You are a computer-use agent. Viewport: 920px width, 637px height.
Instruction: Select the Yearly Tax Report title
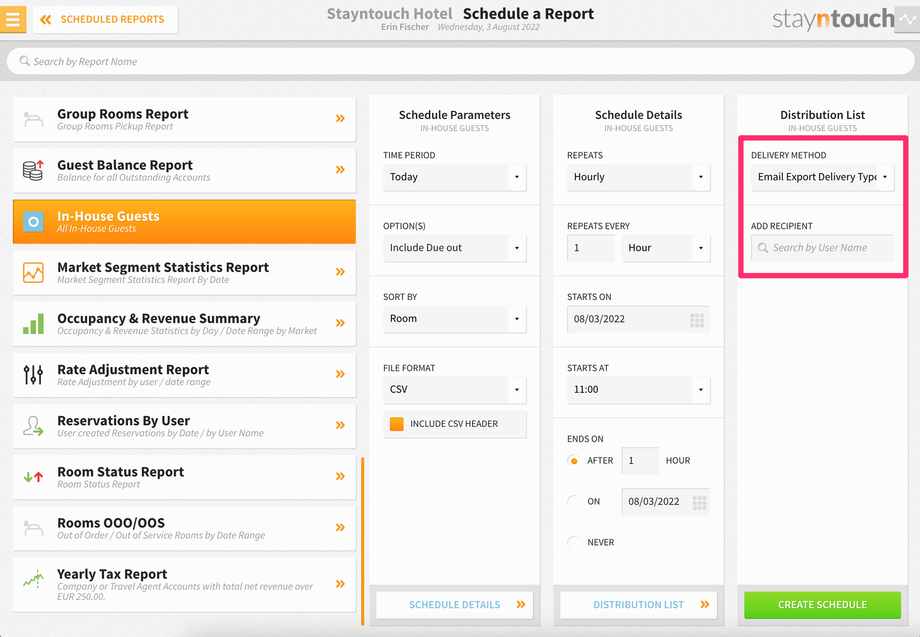tap(112, 574)
